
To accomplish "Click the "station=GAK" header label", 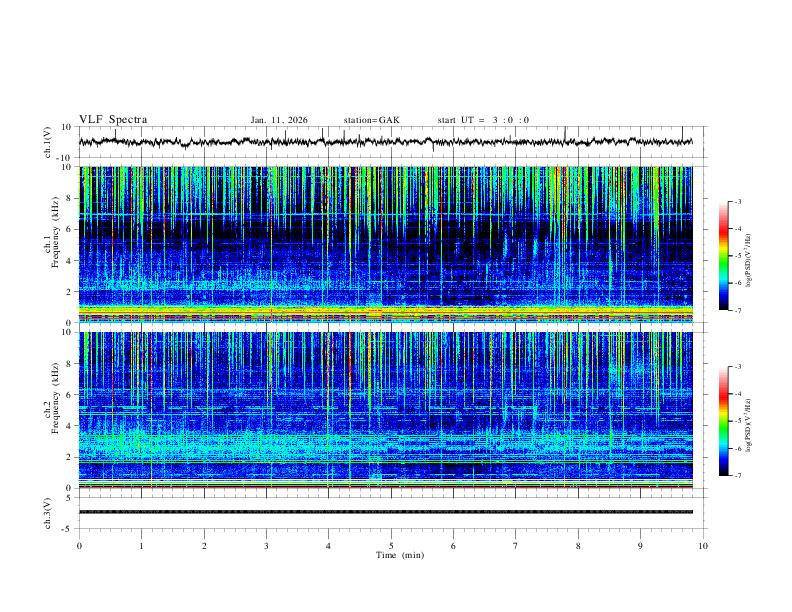I will [x=371, y=120].
